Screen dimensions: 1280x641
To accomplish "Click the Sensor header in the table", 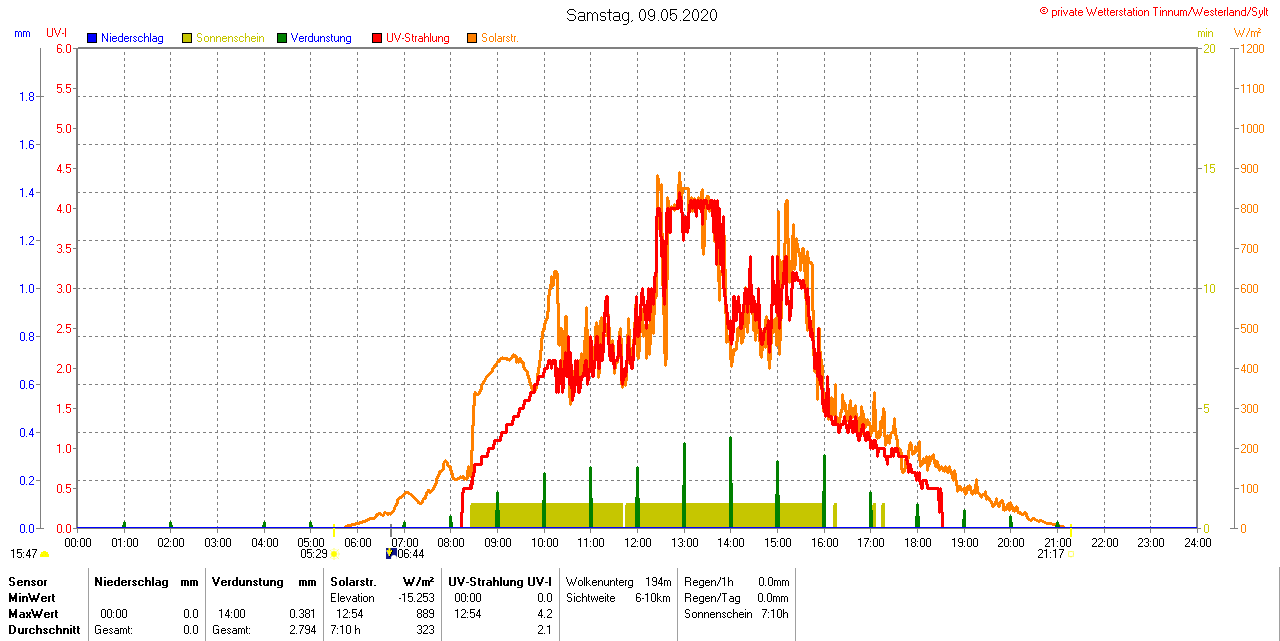I will click(27, 582).
